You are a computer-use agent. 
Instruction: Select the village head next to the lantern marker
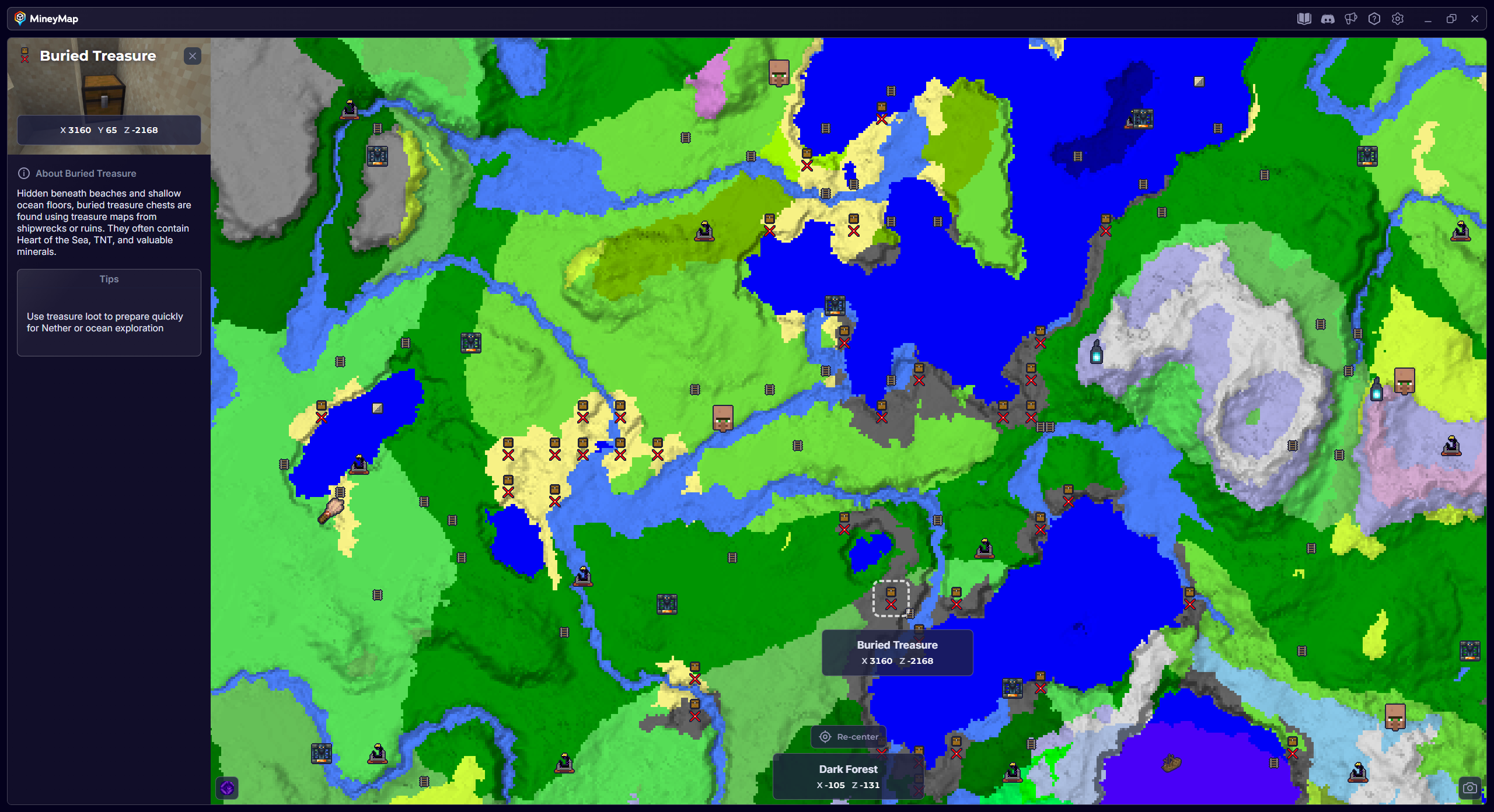click(1405, 381)
